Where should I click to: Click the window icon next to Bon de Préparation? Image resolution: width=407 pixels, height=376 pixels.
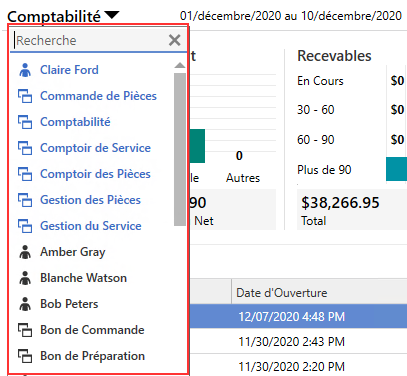(25, 356)
